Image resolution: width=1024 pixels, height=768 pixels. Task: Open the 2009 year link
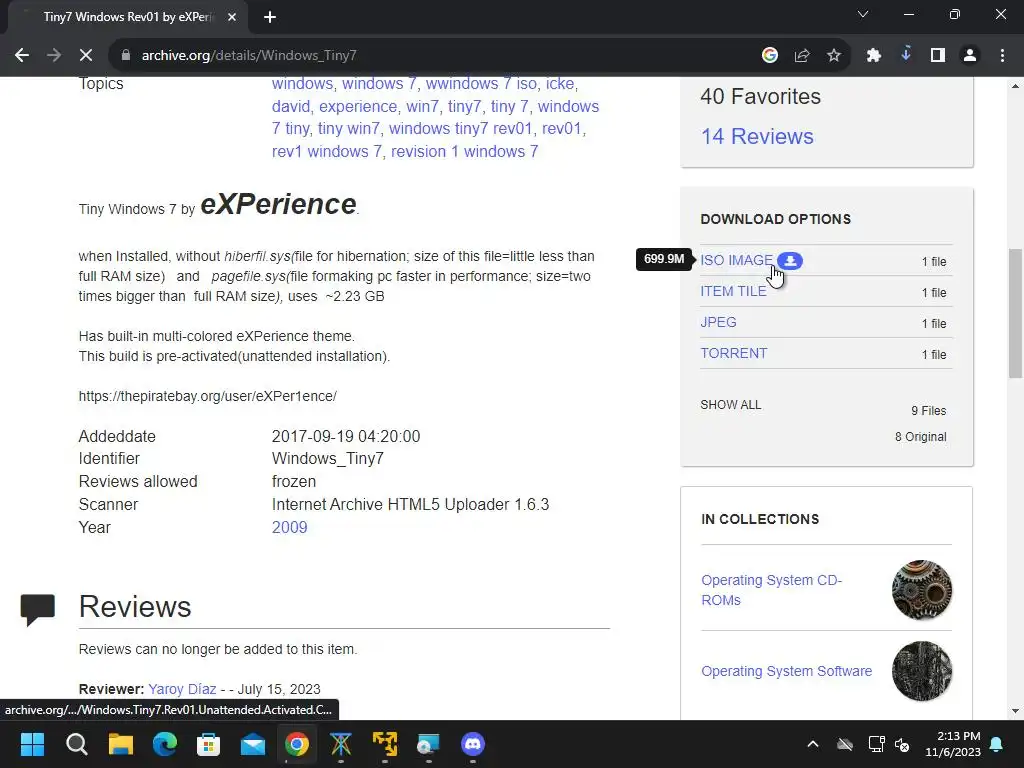click(289, 528)
